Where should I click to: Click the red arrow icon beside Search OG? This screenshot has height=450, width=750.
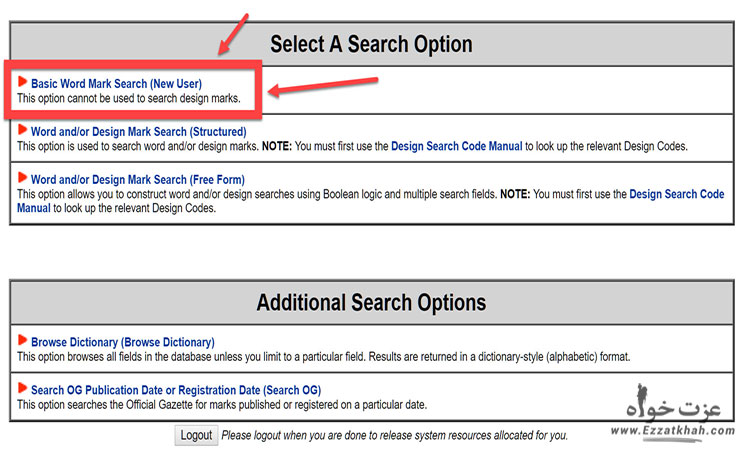tap(23, 388)
